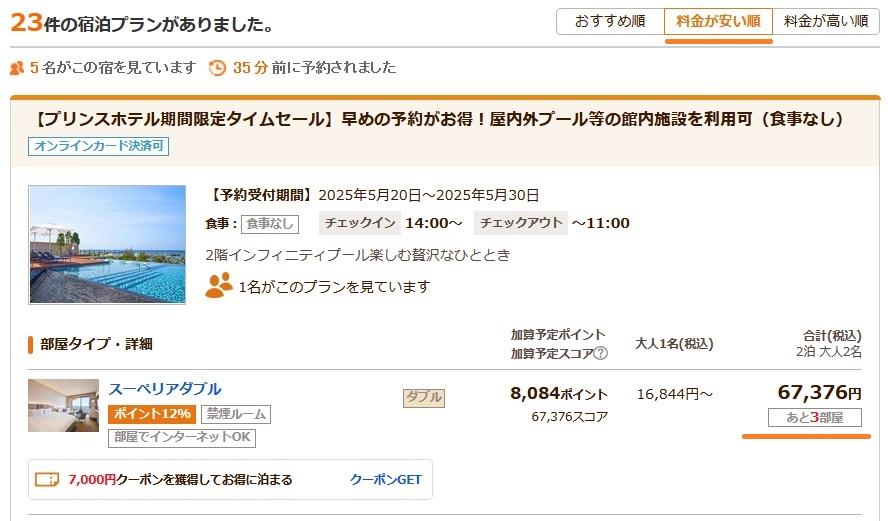Open the 加算予定スコア question mark help icon
888x521 pixels.
click(x=600, y=353)
